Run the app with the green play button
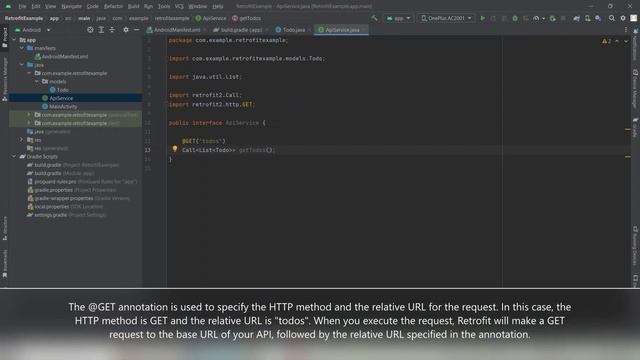This screenshot has height=360, width=640. [482, 18]
